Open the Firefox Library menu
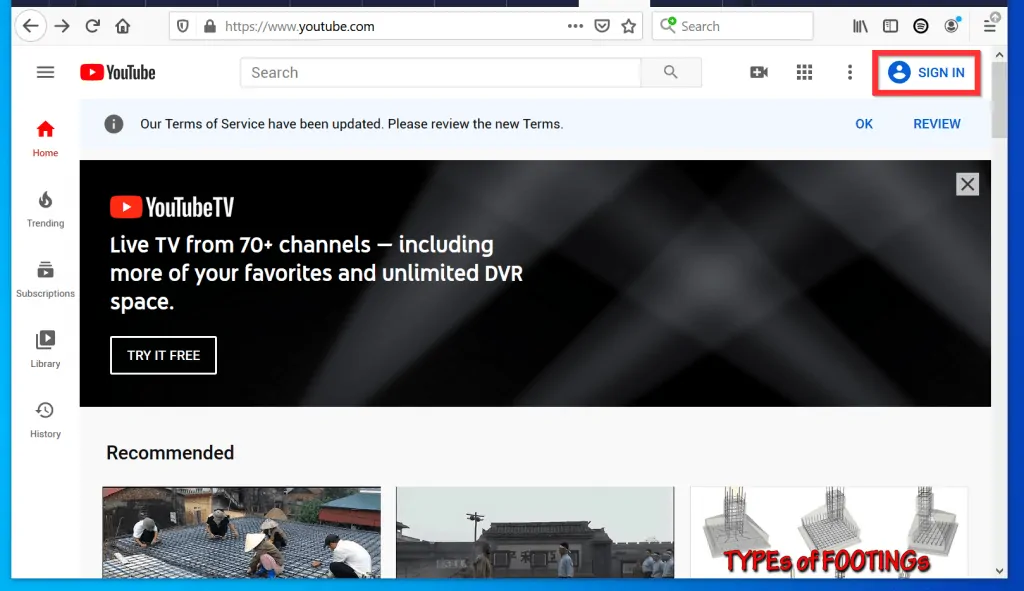The image size is (1024, 591). 860,26
